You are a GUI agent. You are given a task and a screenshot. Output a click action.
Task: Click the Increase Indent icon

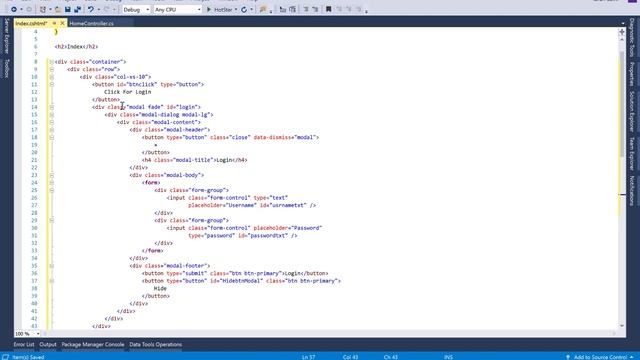point(315,9)
